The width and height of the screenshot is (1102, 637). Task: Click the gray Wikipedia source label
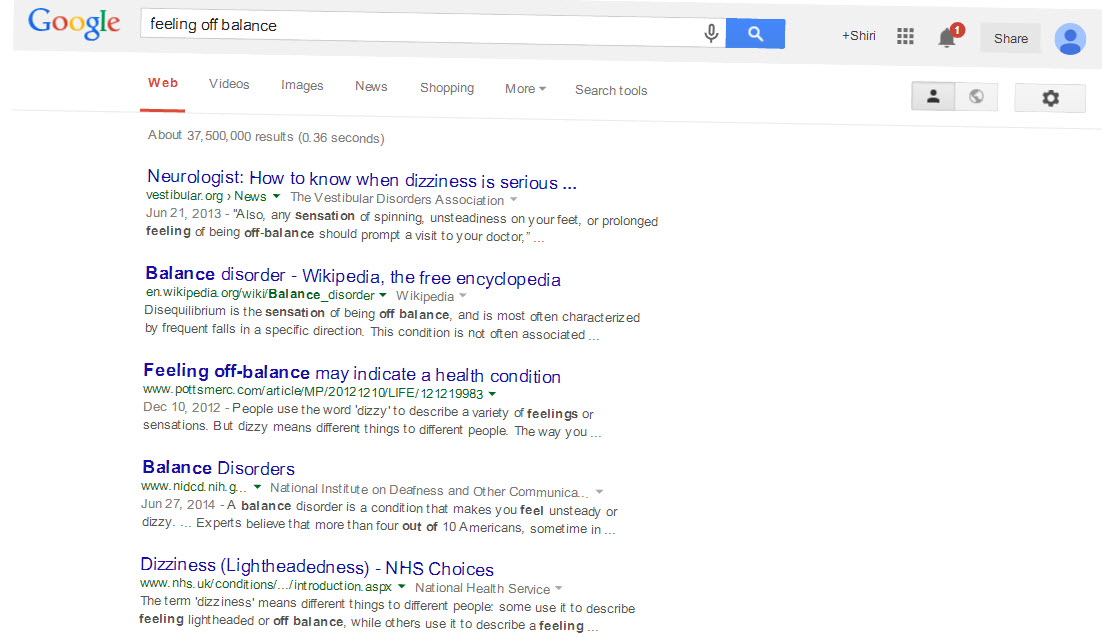424,296
